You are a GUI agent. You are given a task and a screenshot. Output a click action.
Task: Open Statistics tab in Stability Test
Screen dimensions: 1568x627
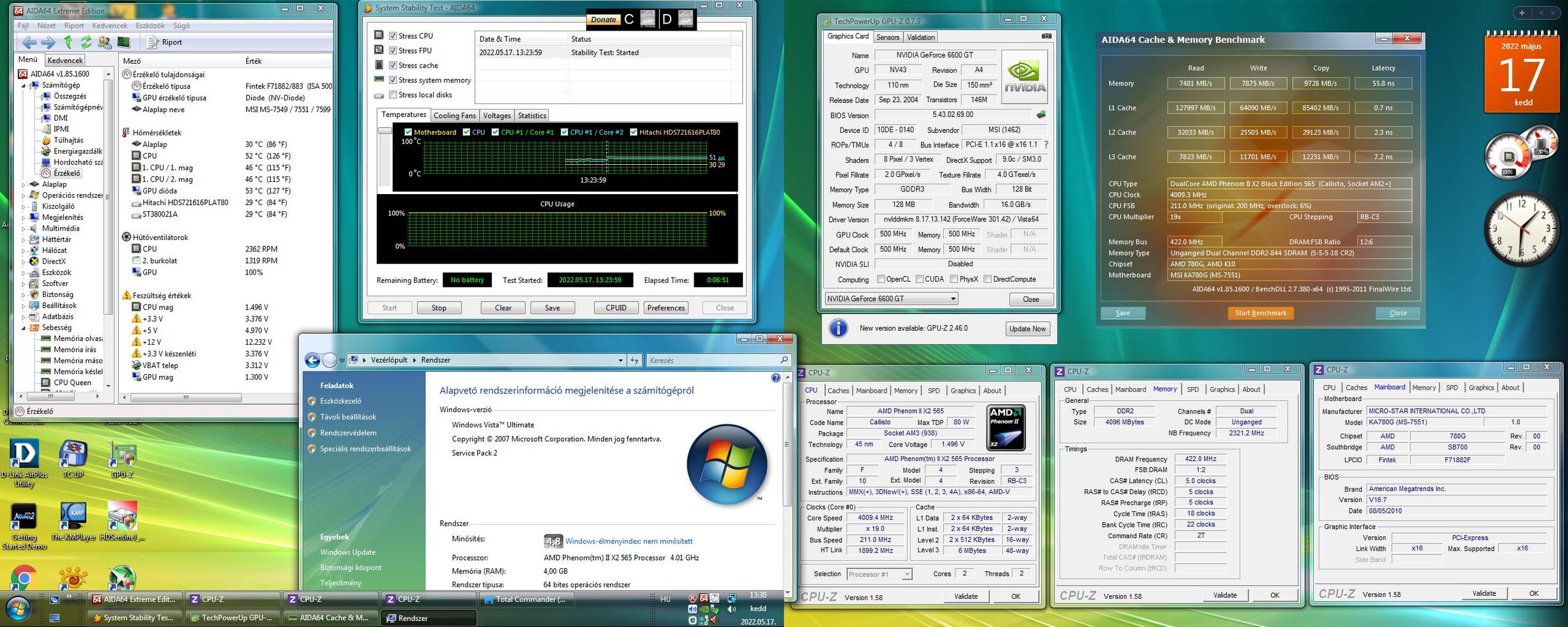pyautogui.click(x=532, y=116)
